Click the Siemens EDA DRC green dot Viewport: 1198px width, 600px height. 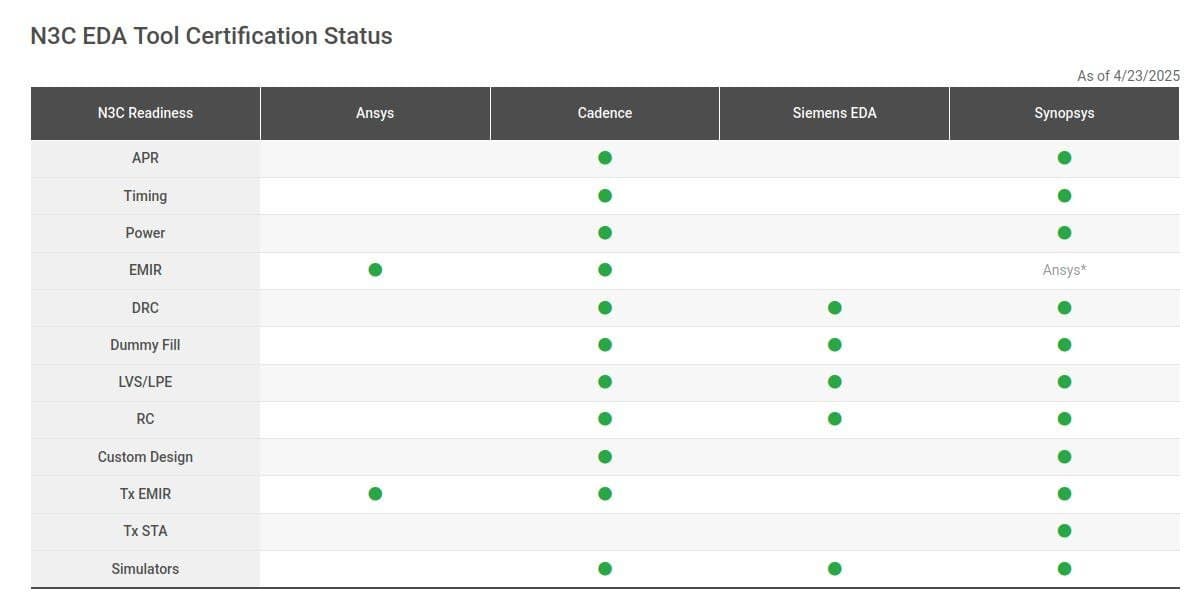[835, 308]
